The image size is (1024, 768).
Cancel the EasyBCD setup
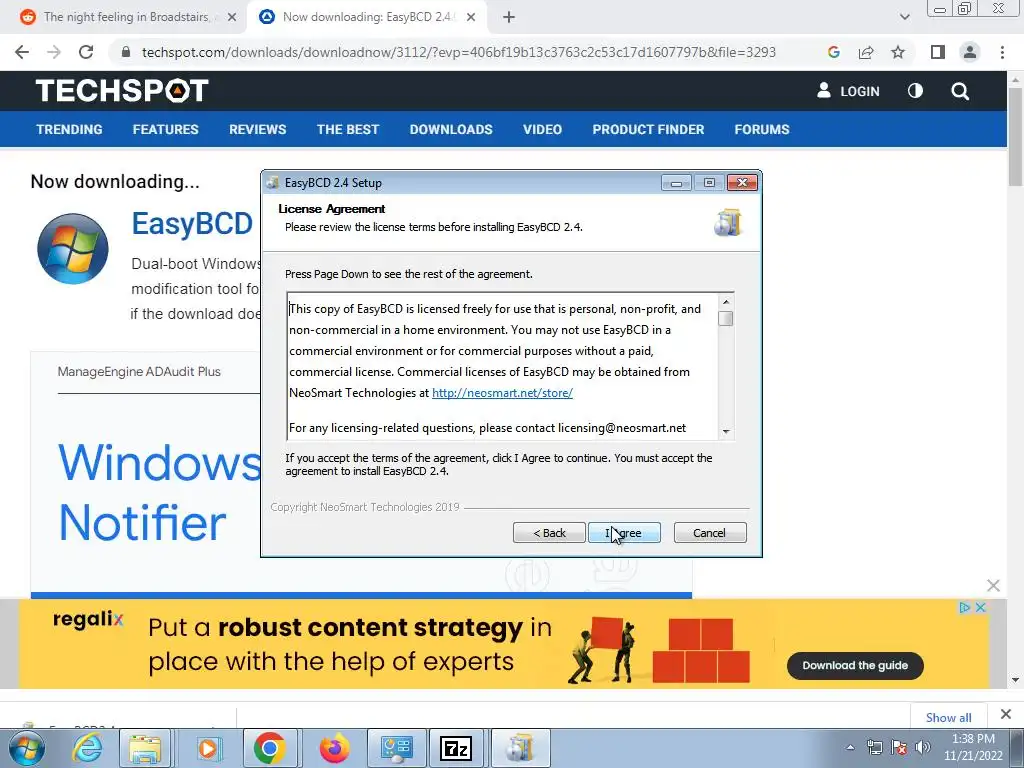click(709, 533)
